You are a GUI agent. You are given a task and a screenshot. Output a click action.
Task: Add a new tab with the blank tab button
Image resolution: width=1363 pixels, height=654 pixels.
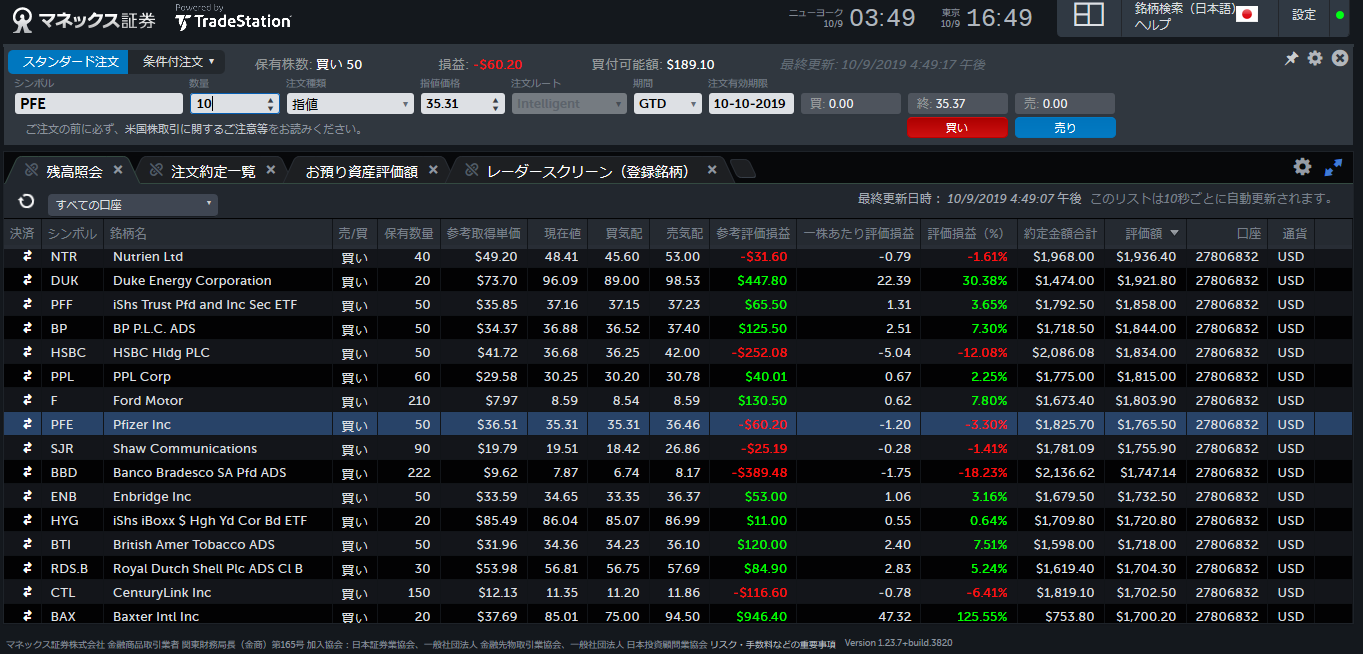743,170
